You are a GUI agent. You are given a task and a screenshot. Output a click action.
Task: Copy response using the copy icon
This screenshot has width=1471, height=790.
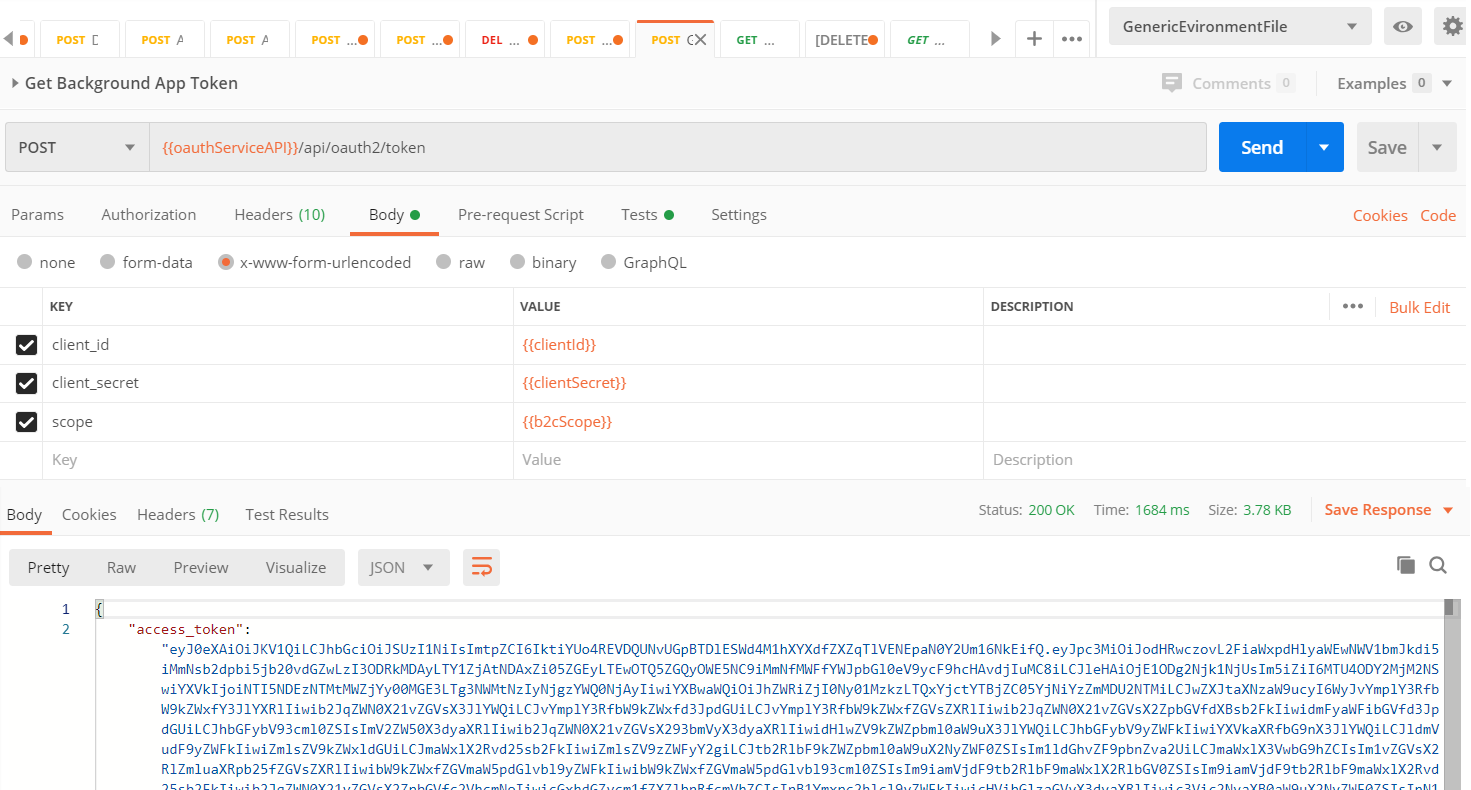pos(1405,565)
